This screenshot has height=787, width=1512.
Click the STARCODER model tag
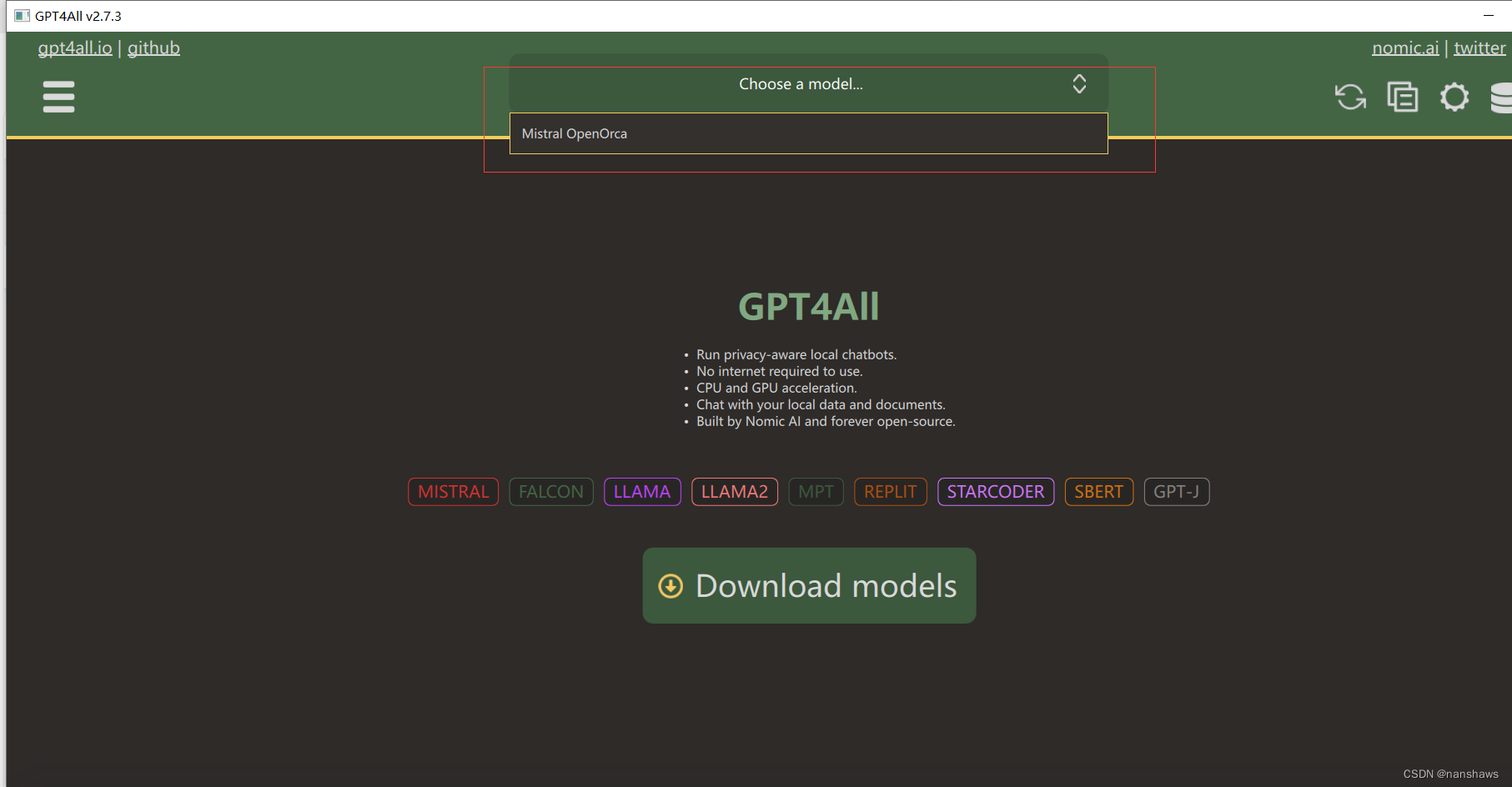[x=996, y=492]
